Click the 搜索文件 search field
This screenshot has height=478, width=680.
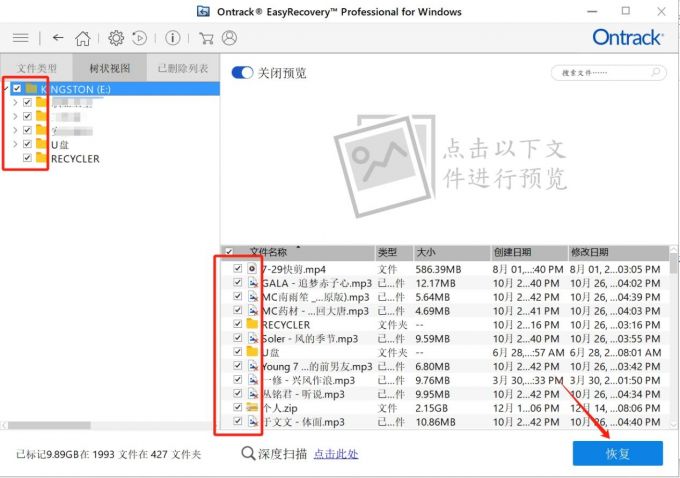pyautogui.click(x=608, y=72)
